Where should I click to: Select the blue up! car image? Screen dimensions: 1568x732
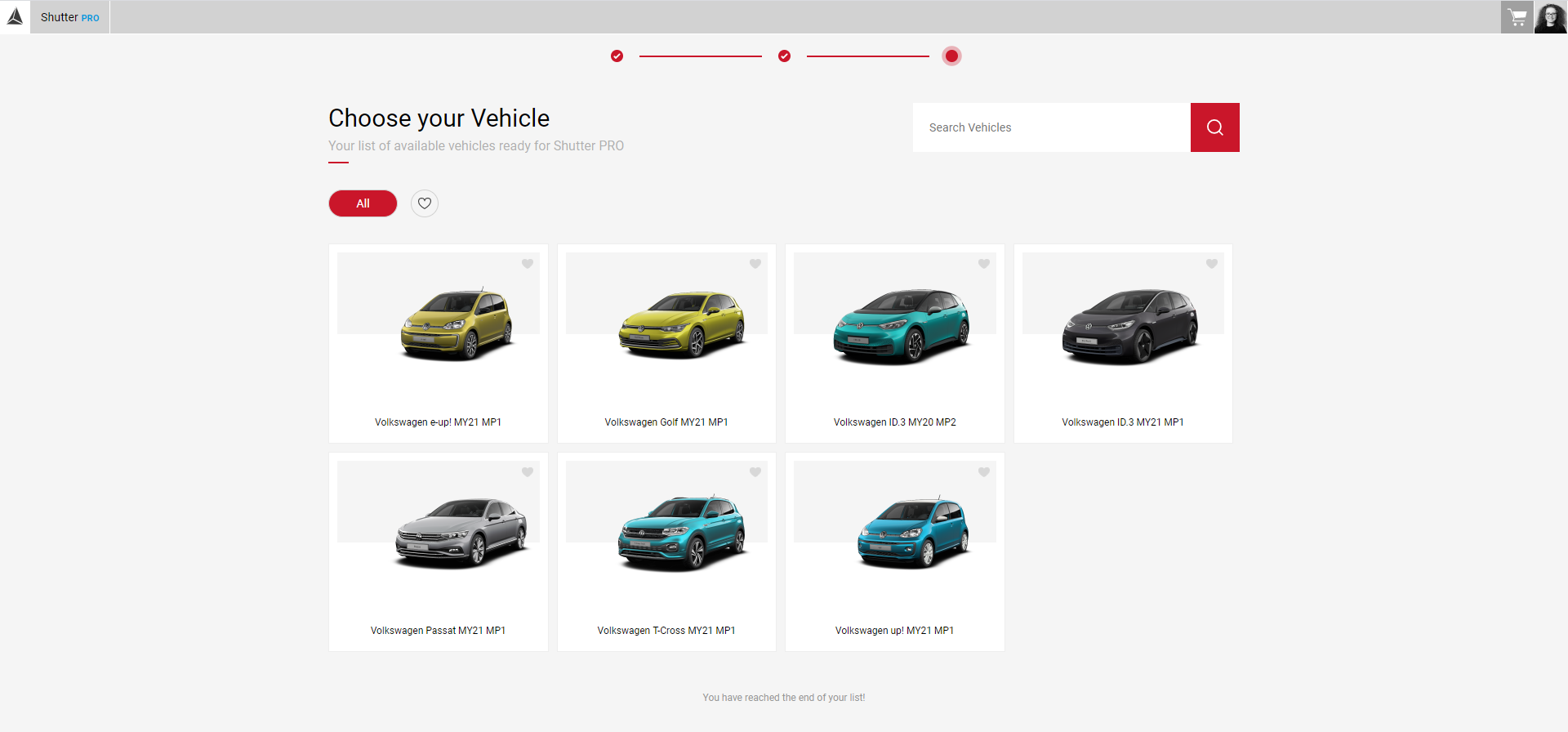click(x=913, y=533)
